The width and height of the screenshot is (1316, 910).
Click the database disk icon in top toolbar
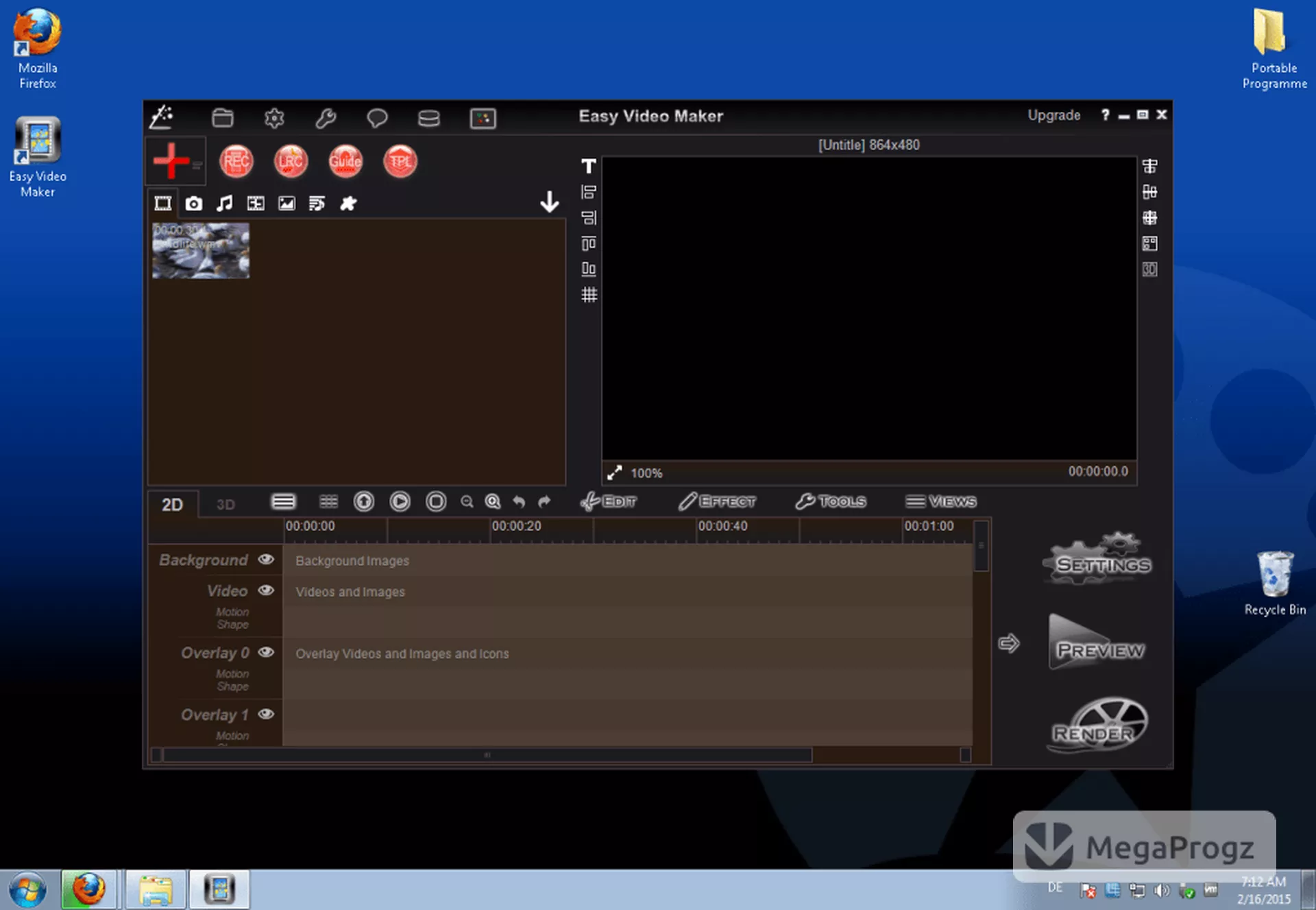pos(429,118)
